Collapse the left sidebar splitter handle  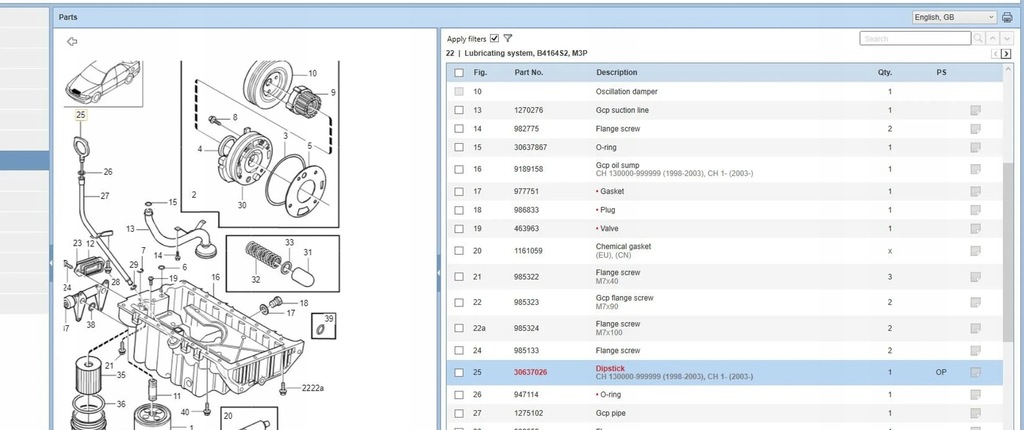(x=51, y=262)
